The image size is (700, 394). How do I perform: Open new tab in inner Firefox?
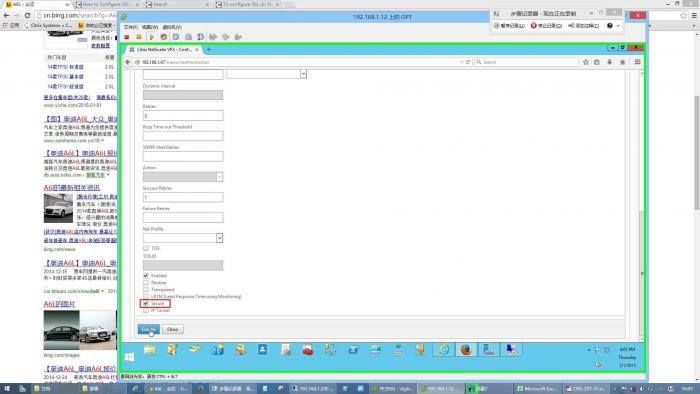click(209, 50)
